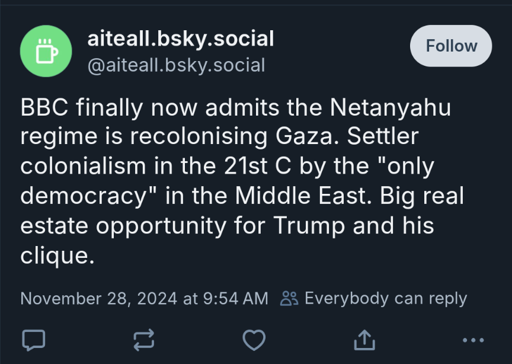Screen dimensions: 512x364
Task: Click the reply speech bubble icon
Action: (34, 340)
